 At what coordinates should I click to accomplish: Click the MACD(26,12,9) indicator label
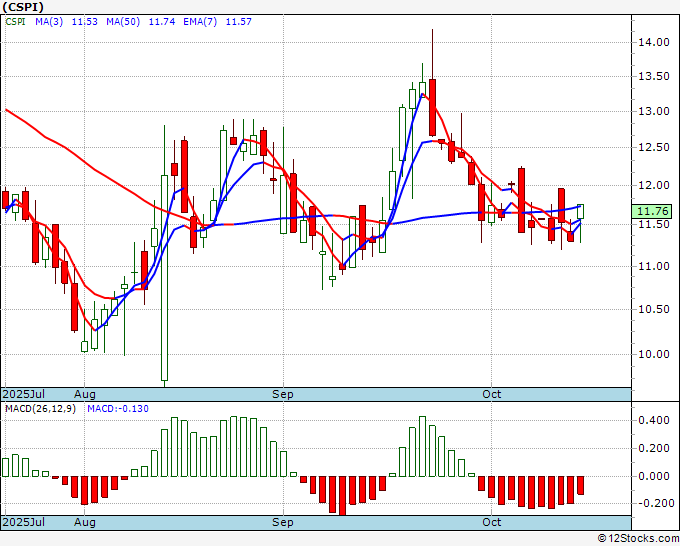click(40, 409)
